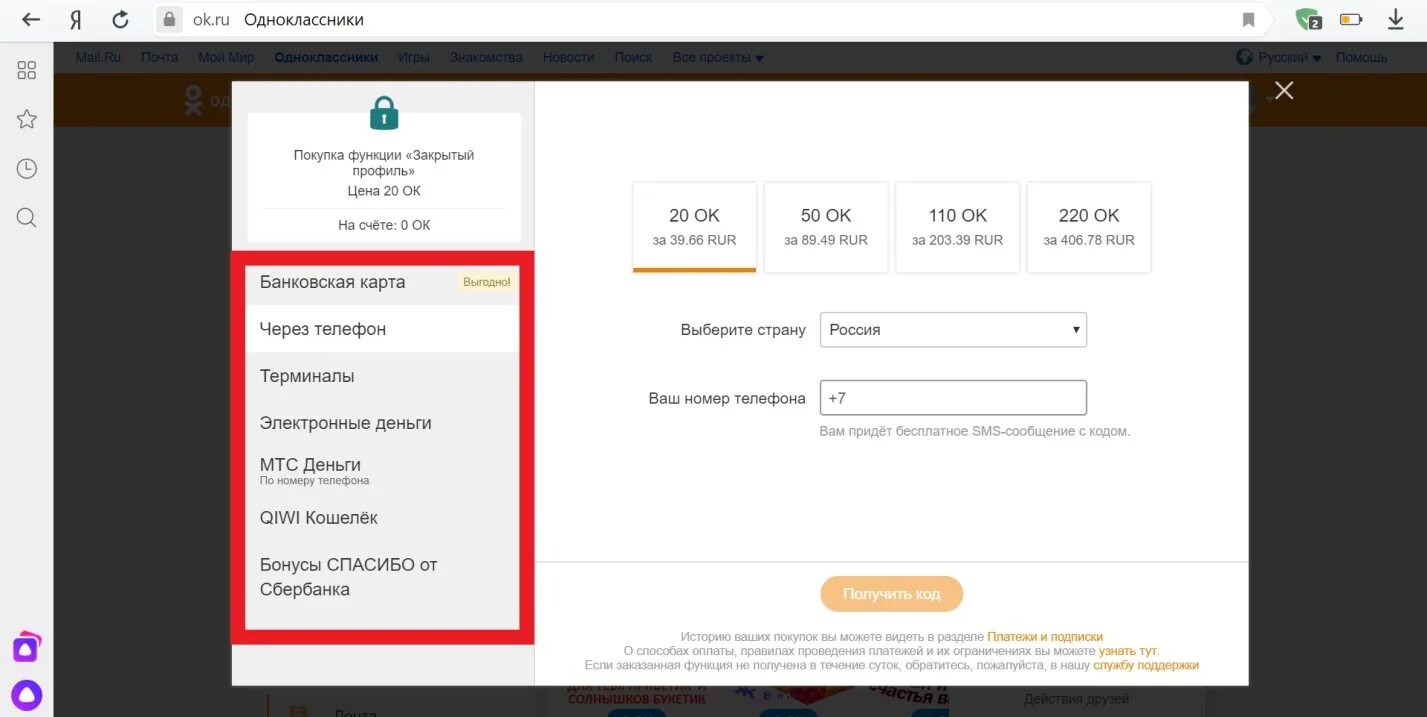The width and height of the screenshot is (1427, 717).
Task: Open Мой Мир link in top bar
Action: 226,58
